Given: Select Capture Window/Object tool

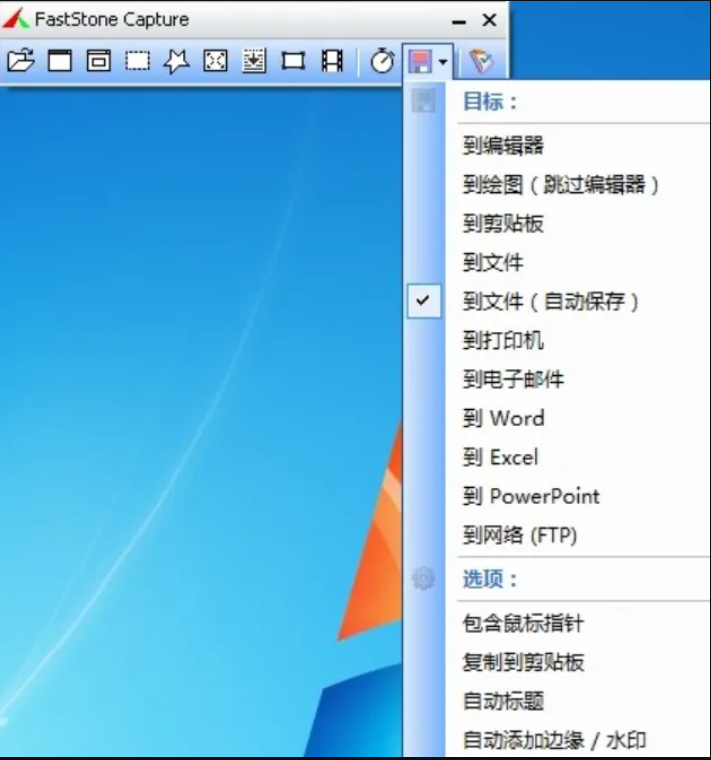Looking at the screenshot, I should (x=99, y=61).
